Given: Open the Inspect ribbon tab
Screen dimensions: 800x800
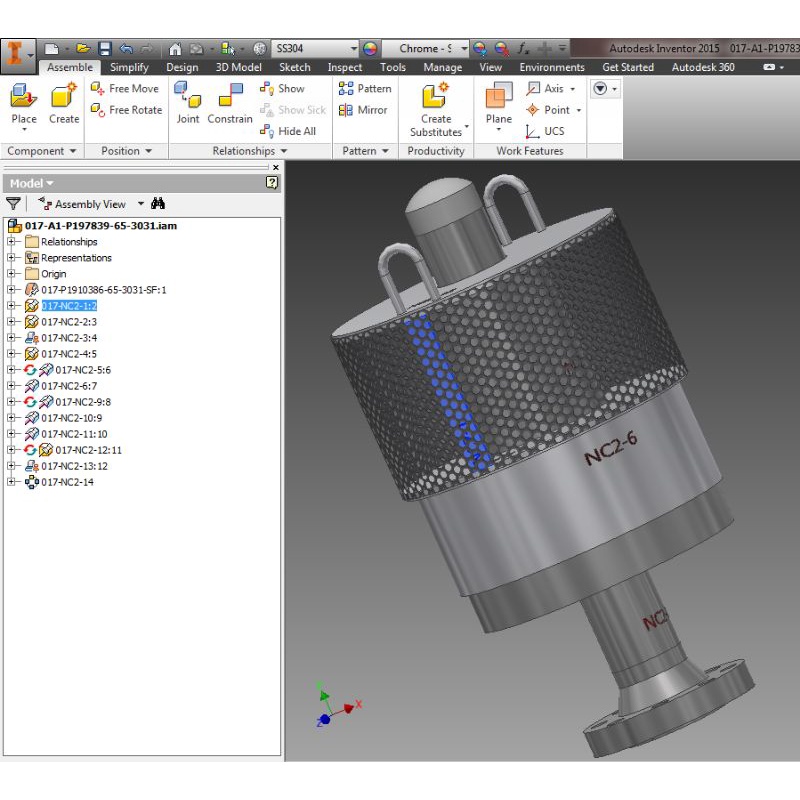Looking at the screenshot, I should [x=345, y=68].
